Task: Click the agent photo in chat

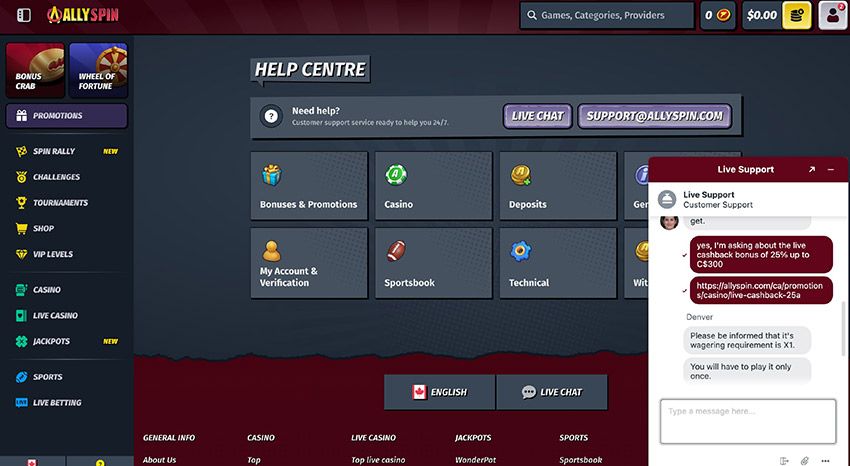Action: click(x=669, y=222)
